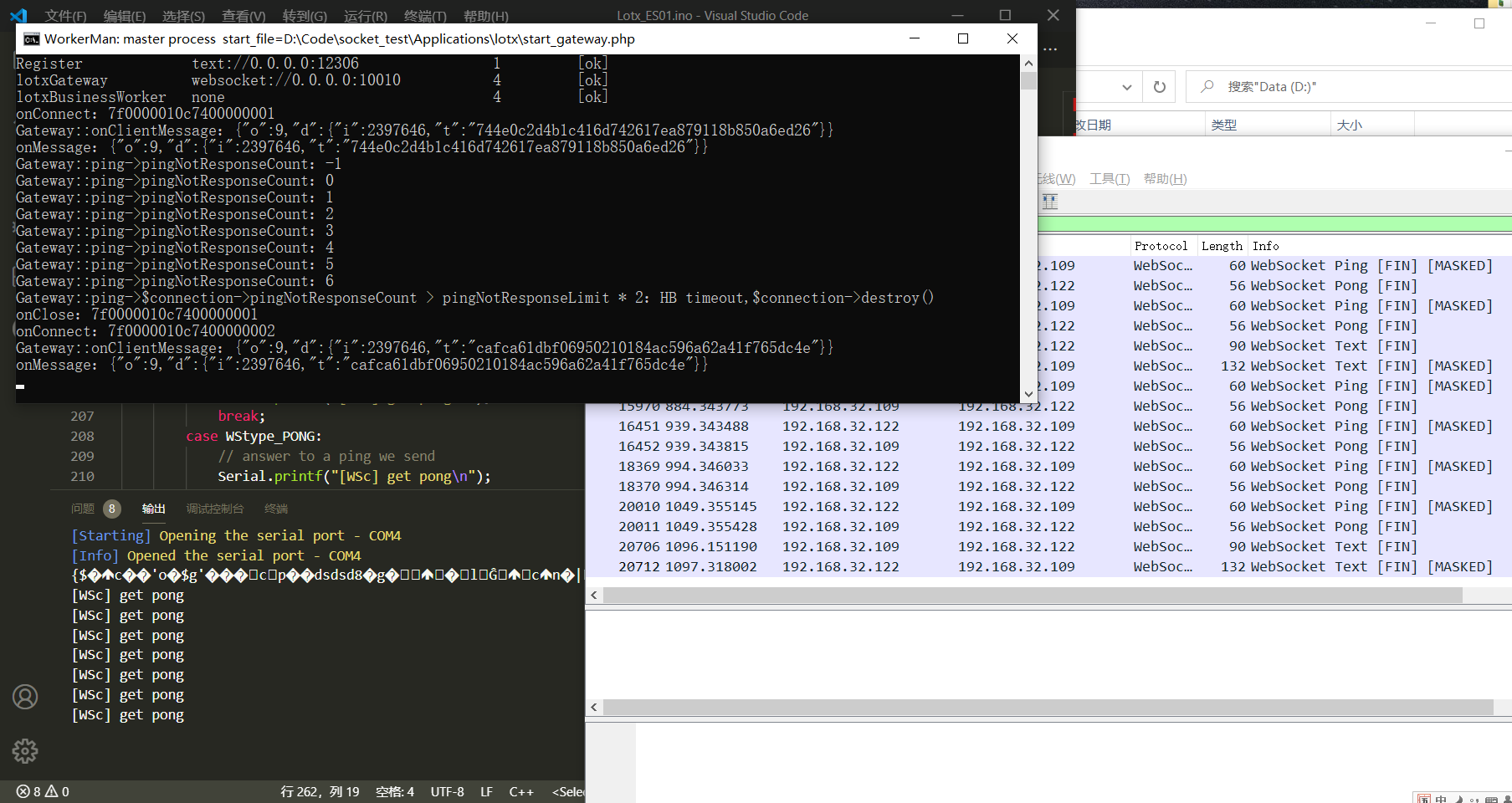The height and width of the screenshot is (803, 1512).
Task: Sort Wireshark packets by Protocol column
Action: pyautogui.click(x=1161, y=246)
